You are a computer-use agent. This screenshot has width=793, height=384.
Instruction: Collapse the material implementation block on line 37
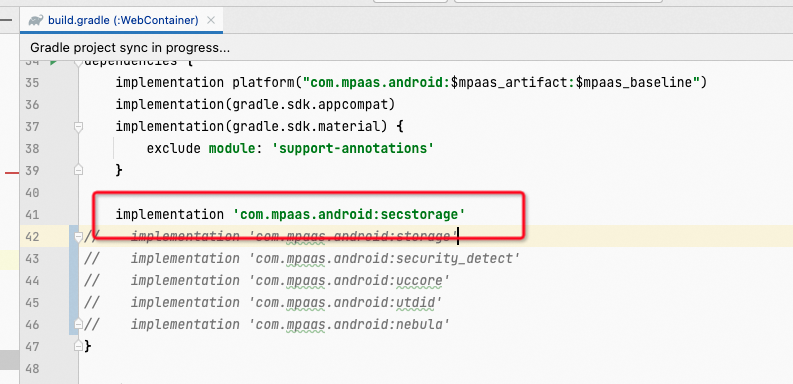coord(78,126)
